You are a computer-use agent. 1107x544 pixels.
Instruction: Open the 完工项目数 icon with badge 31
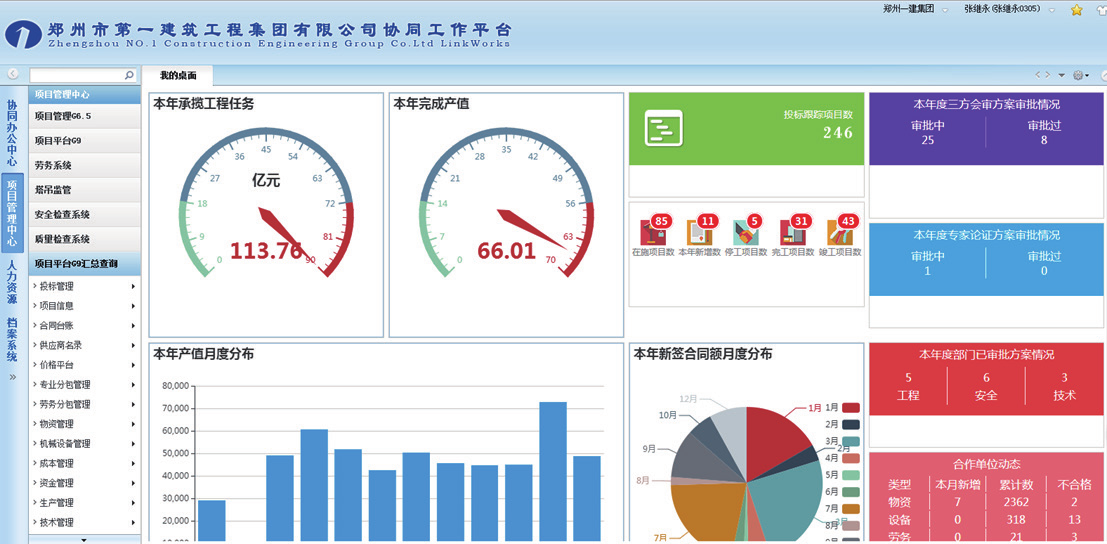[792, 234]
